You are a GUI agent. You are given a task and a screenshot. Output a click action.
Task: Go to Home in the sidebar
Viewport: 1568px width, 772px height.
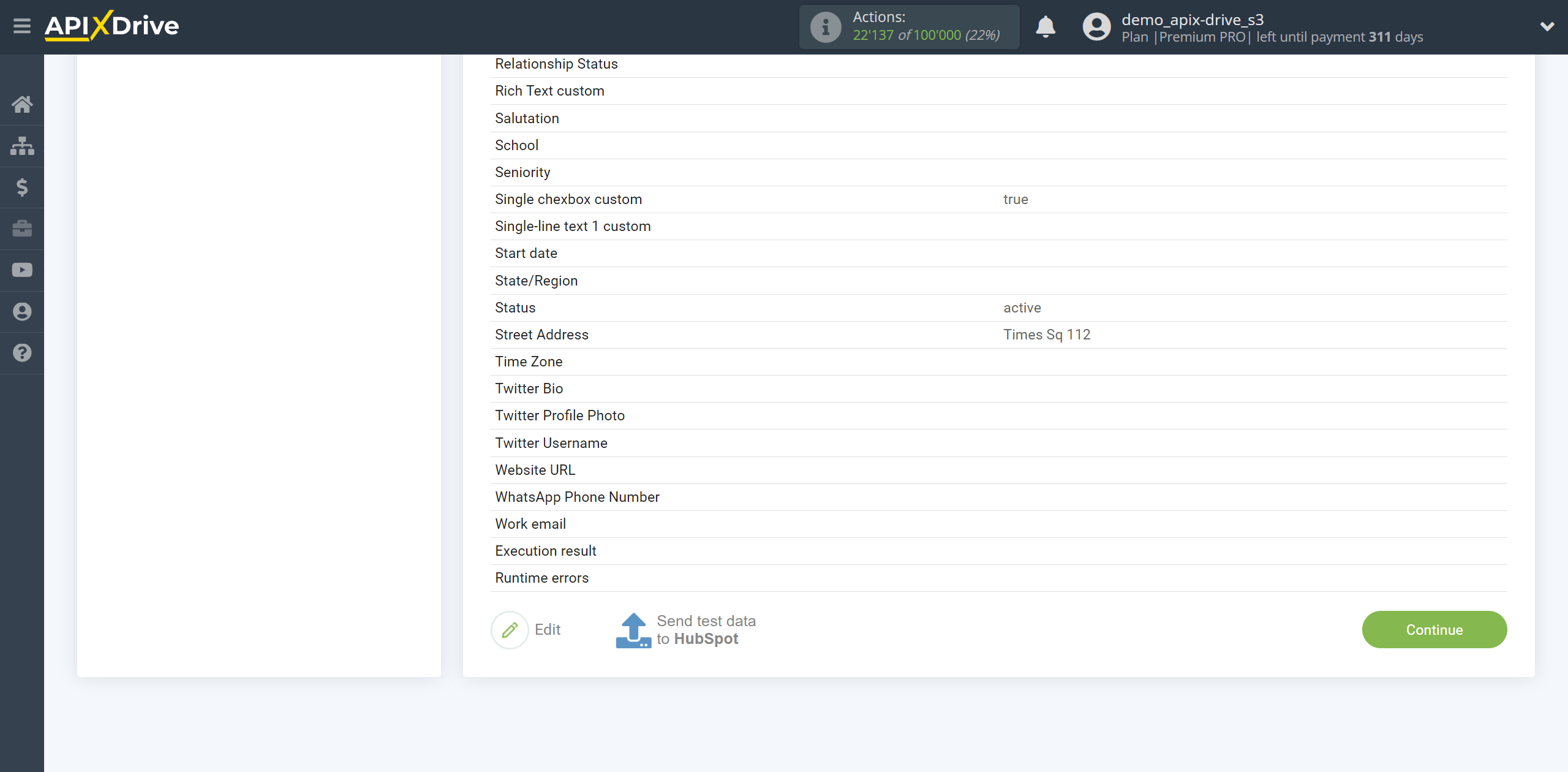(22, 104)
